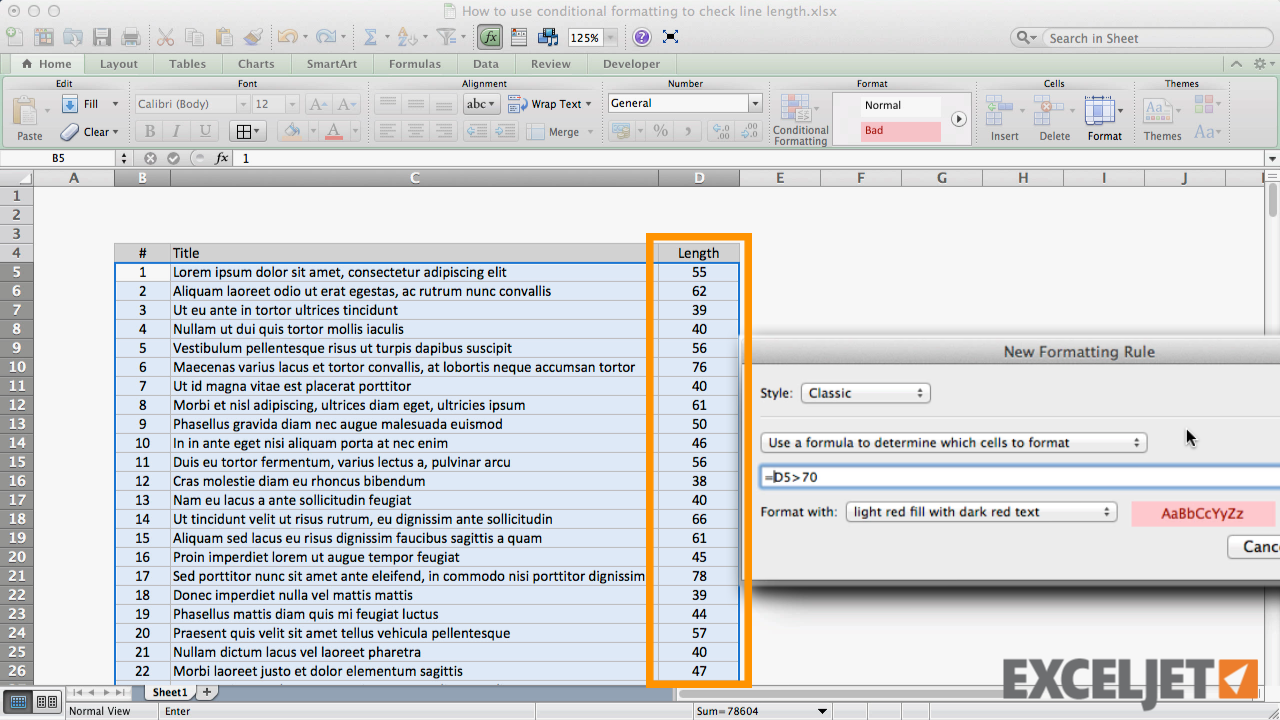1280x720 pixels.
Task: Open the Formula Builder (fx) toolbar icon
Action: [489, 36]
